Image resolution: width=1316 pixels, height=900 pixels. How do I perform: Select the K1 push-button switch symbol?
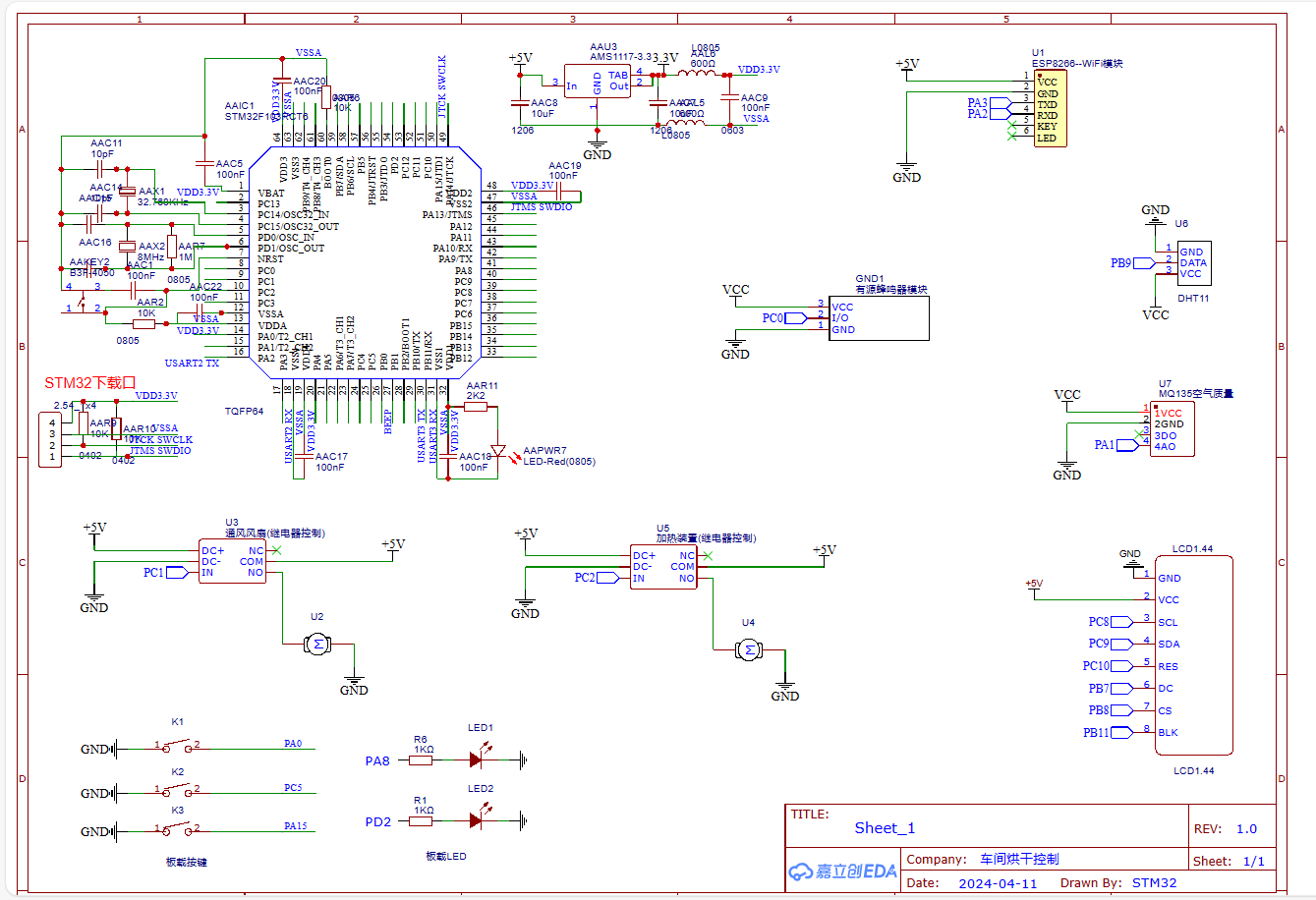pos(178,748)
